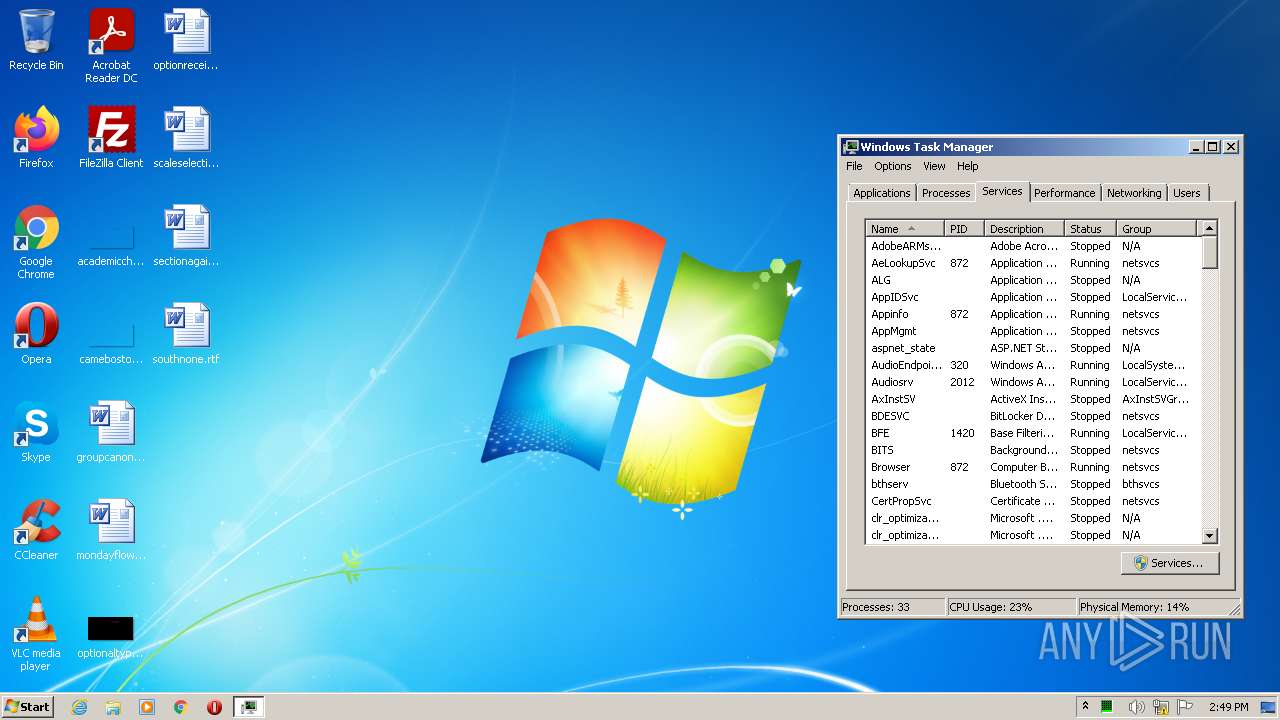1280x720 pixels.
Task: Select the aspnet_state service row
Action: click(x=1032, y=348)
